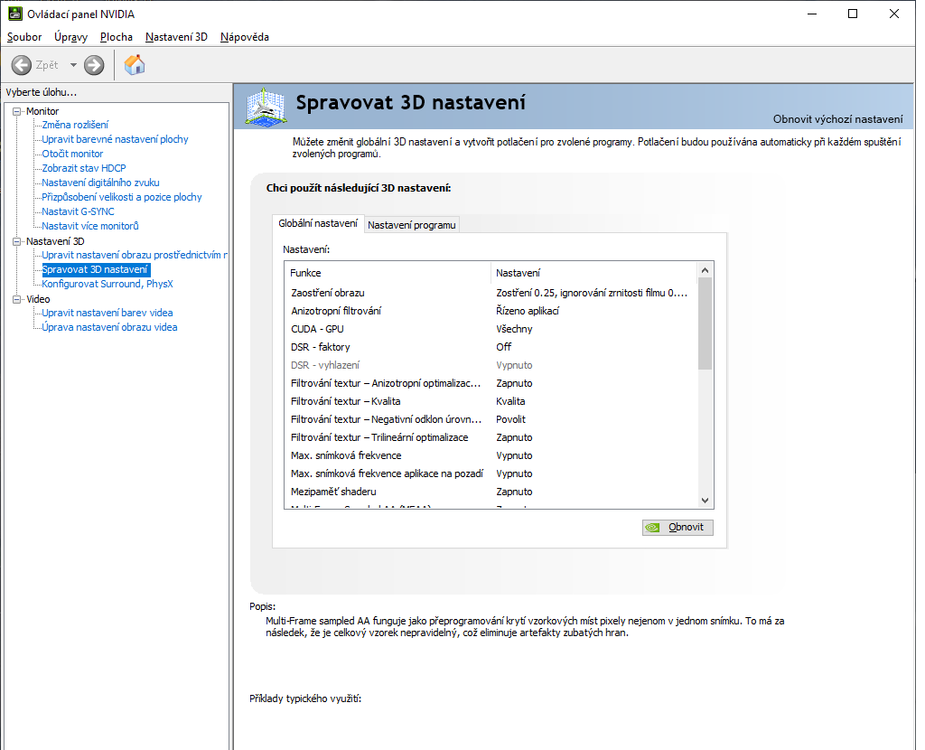Open Zobrazit stav HDCP task
The width and height of the screenshot is (925, 750).
point(84,168)
